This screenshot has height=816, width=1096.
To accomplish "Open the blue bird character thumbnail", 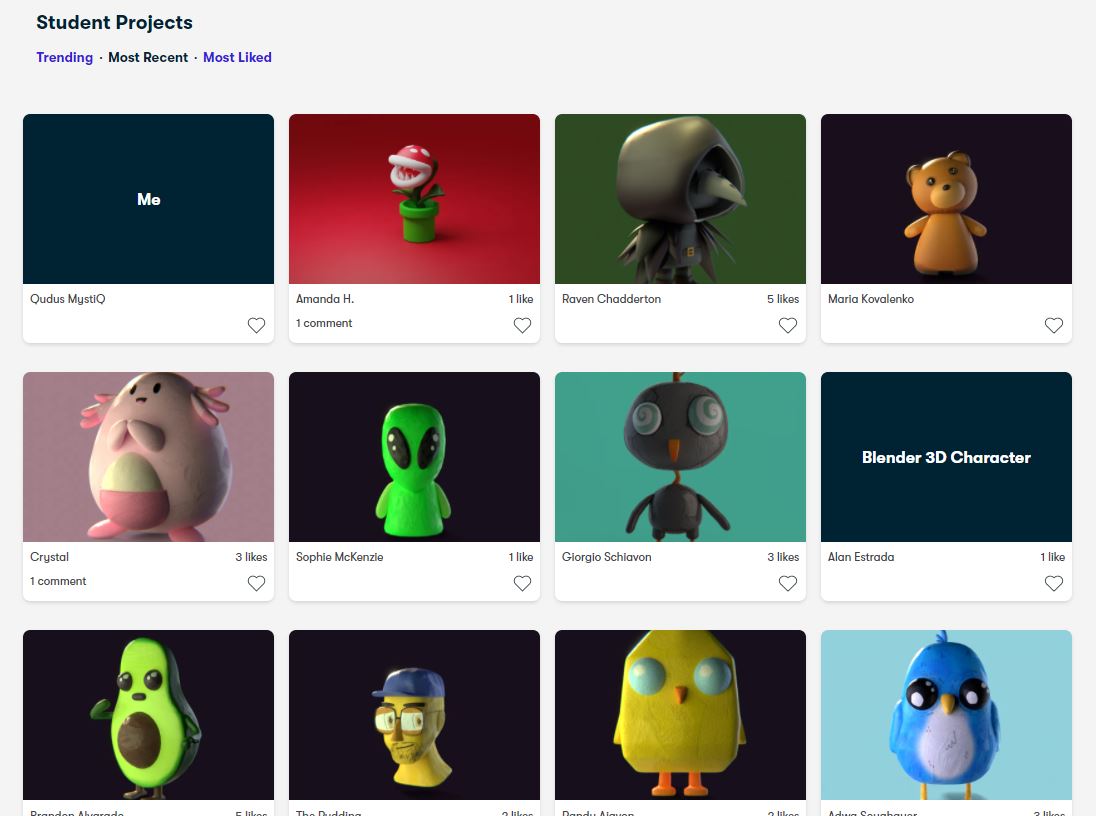I will click(x=946, y=715).
